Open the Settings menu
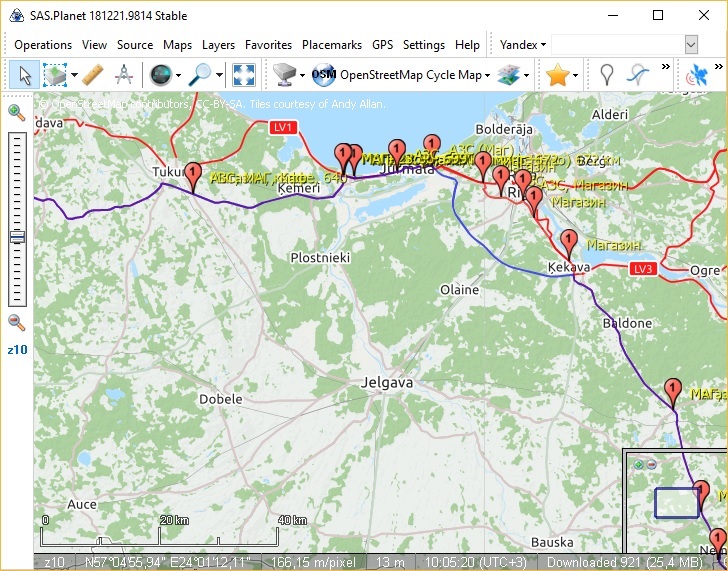This screenshot has width=728, height=571. pos(424,45)
